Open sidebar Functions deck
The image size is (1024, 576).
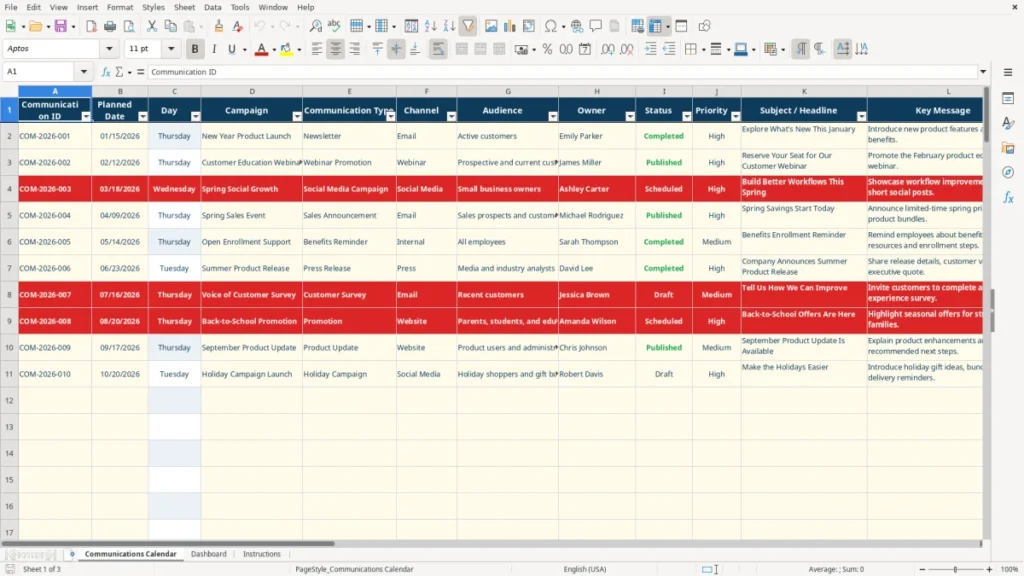(x=1008, y=197)
